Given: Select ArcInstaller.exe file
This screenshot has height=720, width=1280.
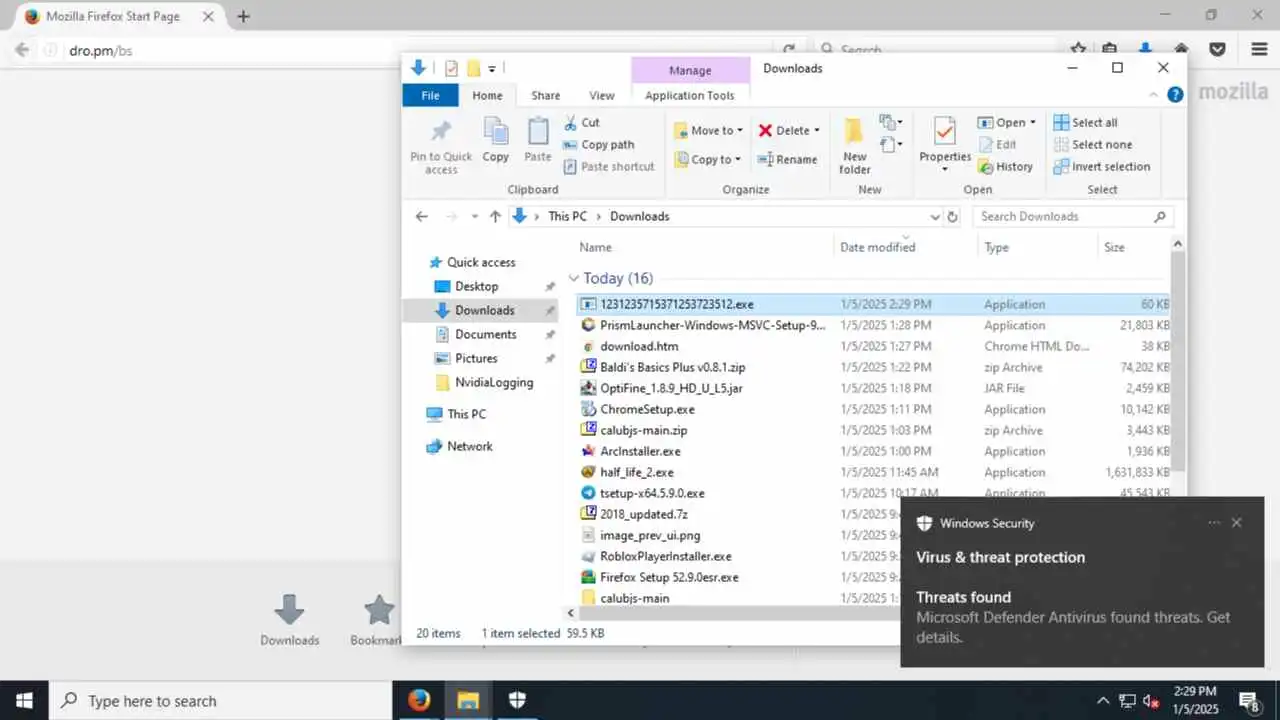Looking at the screenshot, I should click(872, 451).
